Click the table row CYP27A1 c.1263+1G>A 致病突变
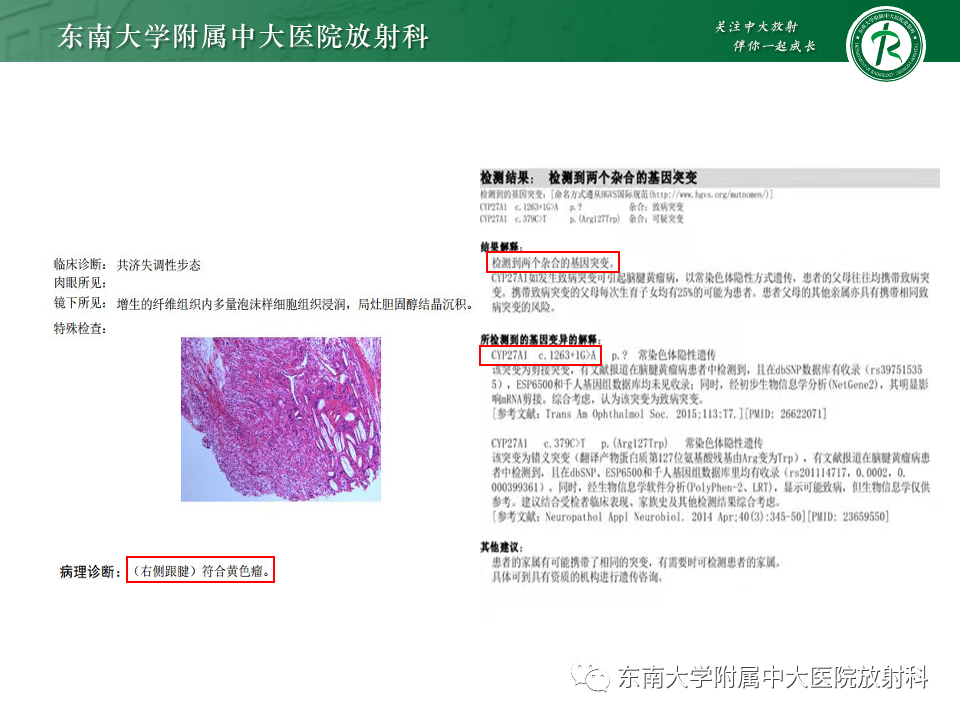 [582, 207]
